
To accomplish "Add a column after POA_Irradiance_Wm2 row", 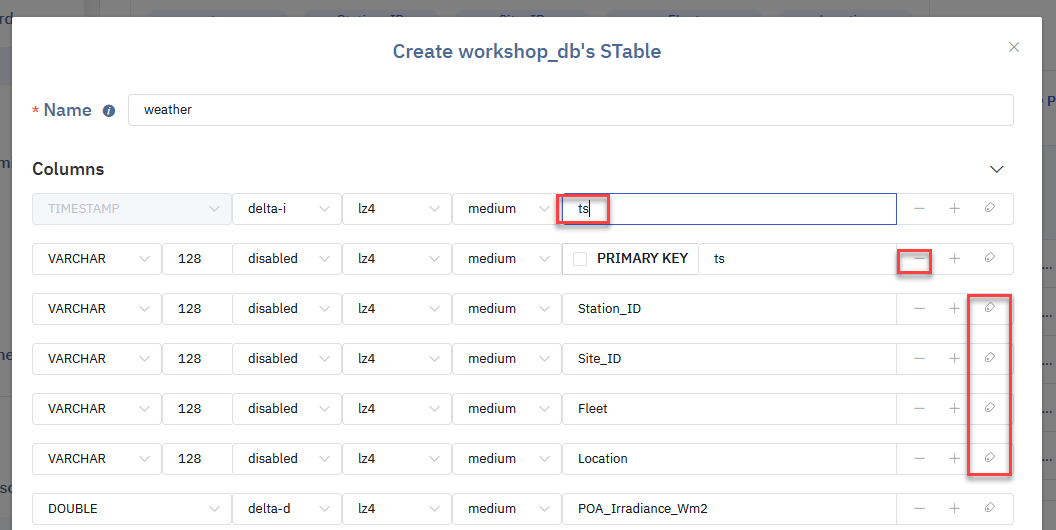I will 954,508.
